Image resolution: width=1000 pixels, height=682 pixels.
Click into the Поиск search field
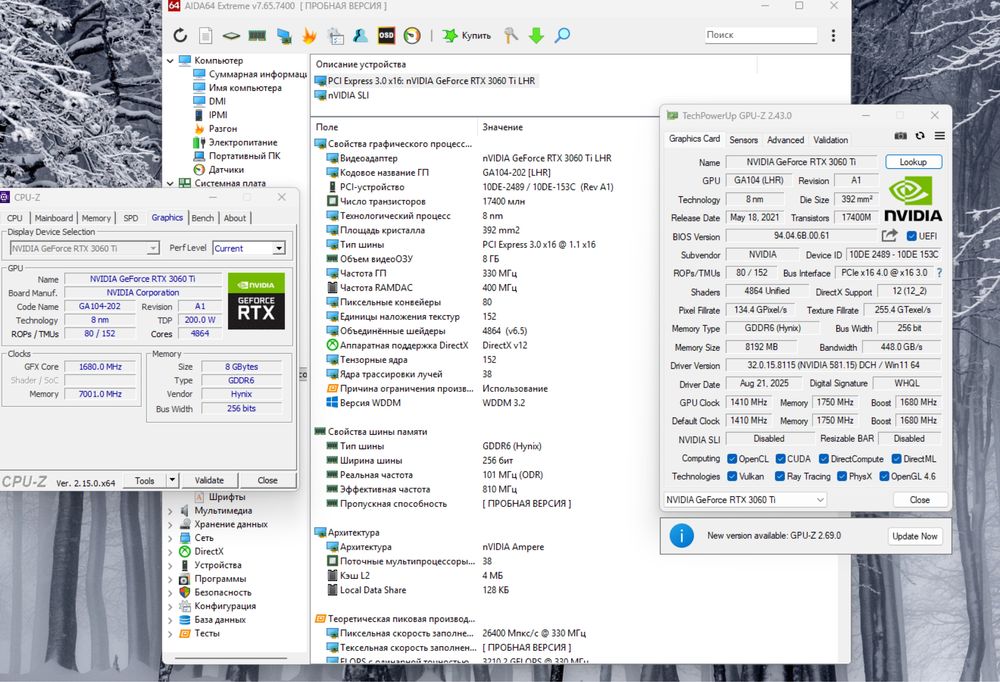point(760,35)
